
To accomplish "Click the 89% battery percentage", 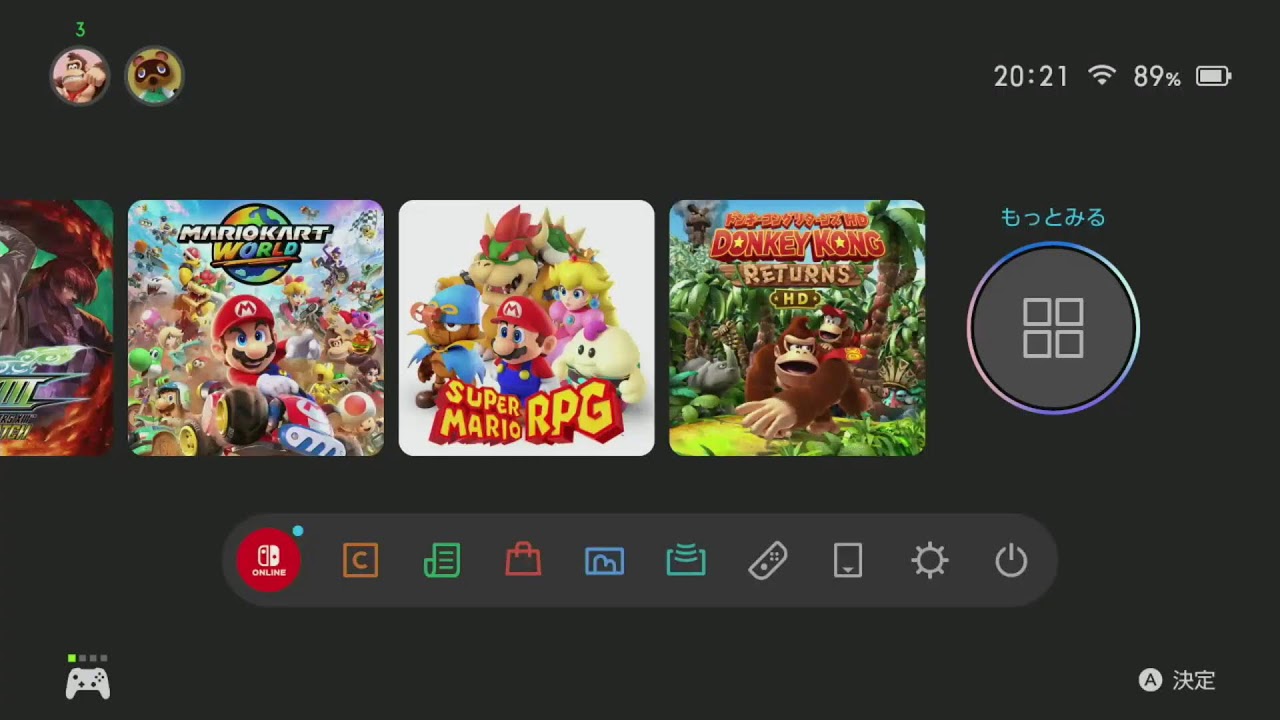I will coord(1157,76).
